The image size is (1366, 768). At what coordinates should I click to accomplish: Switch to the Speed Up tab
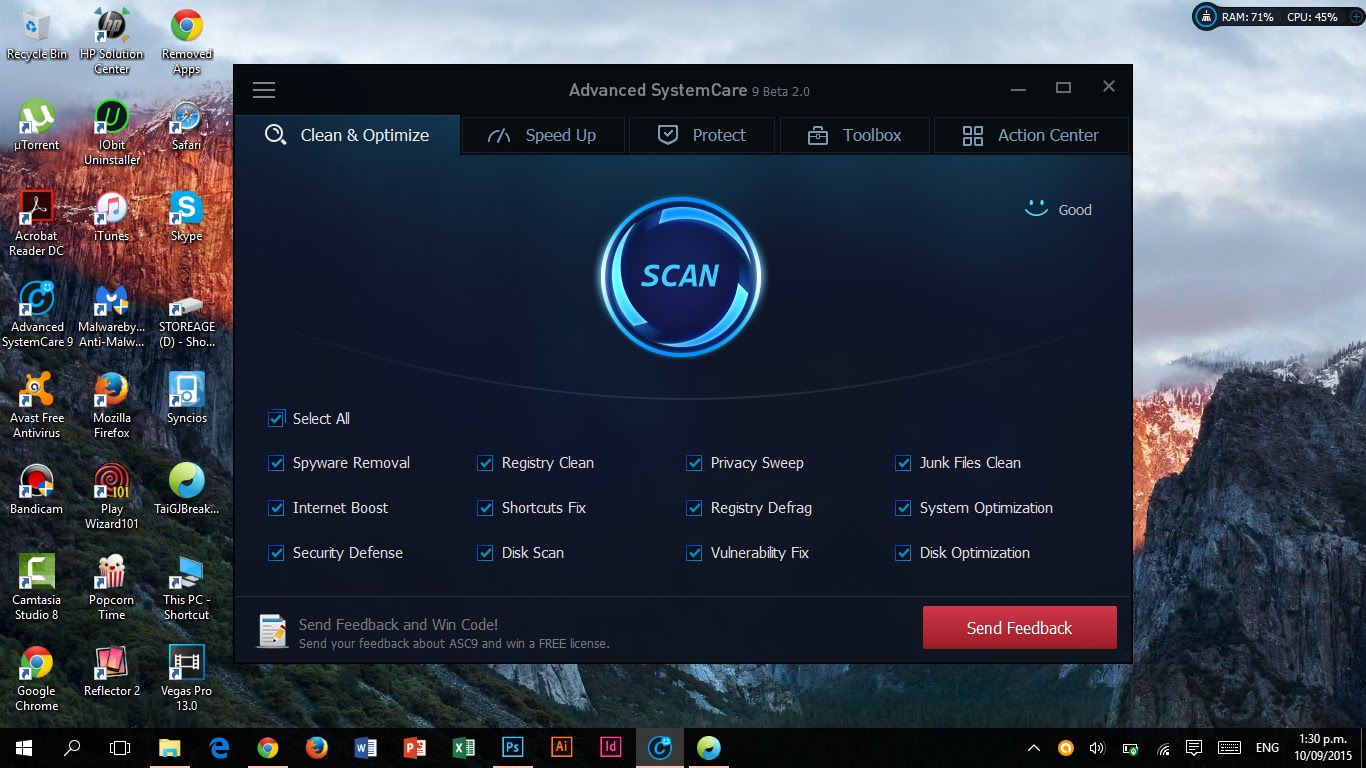click(x=543, y=135)
